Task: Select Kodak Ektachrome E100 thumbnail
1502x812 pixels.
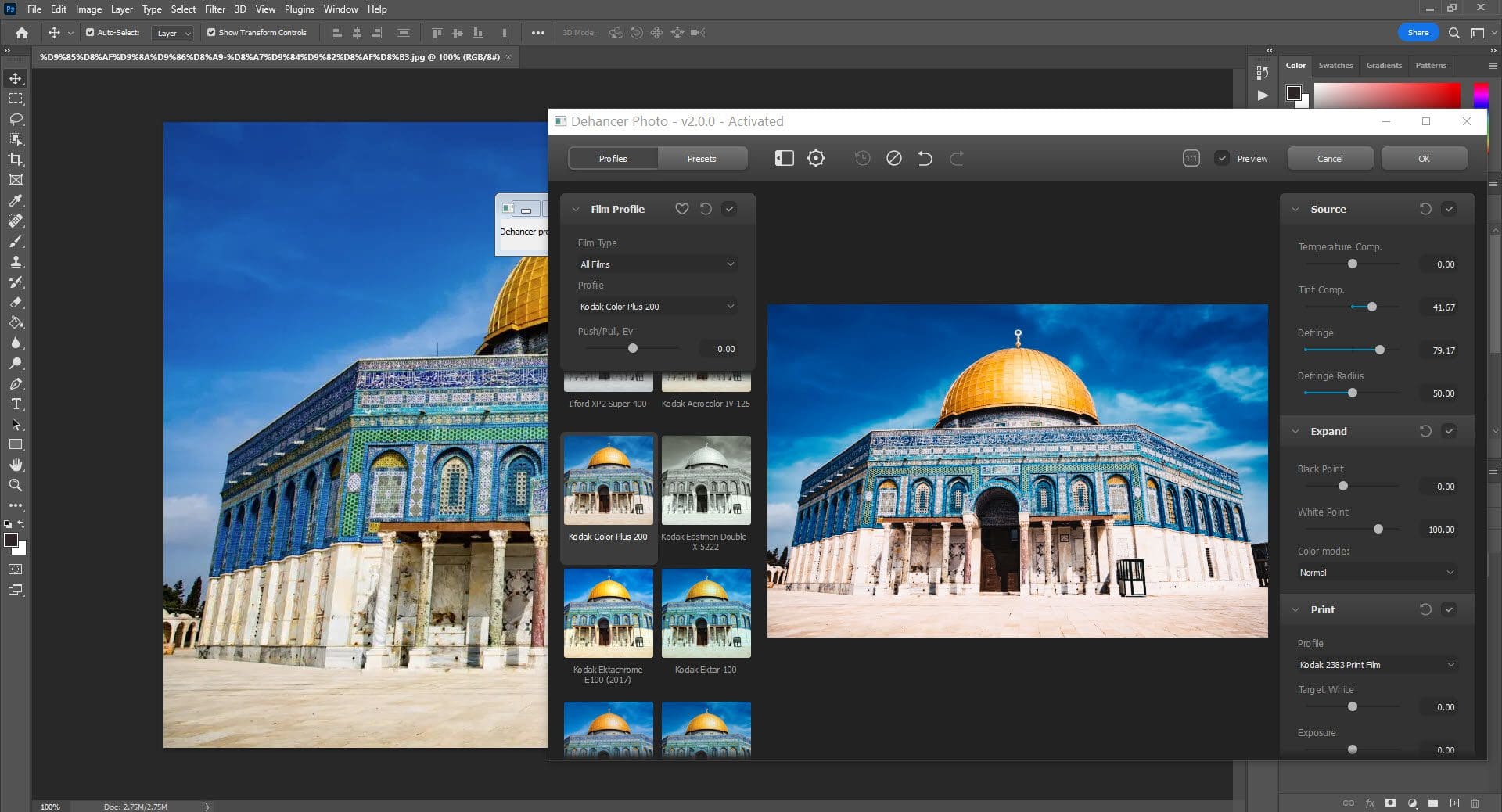Action: (608, 613)
